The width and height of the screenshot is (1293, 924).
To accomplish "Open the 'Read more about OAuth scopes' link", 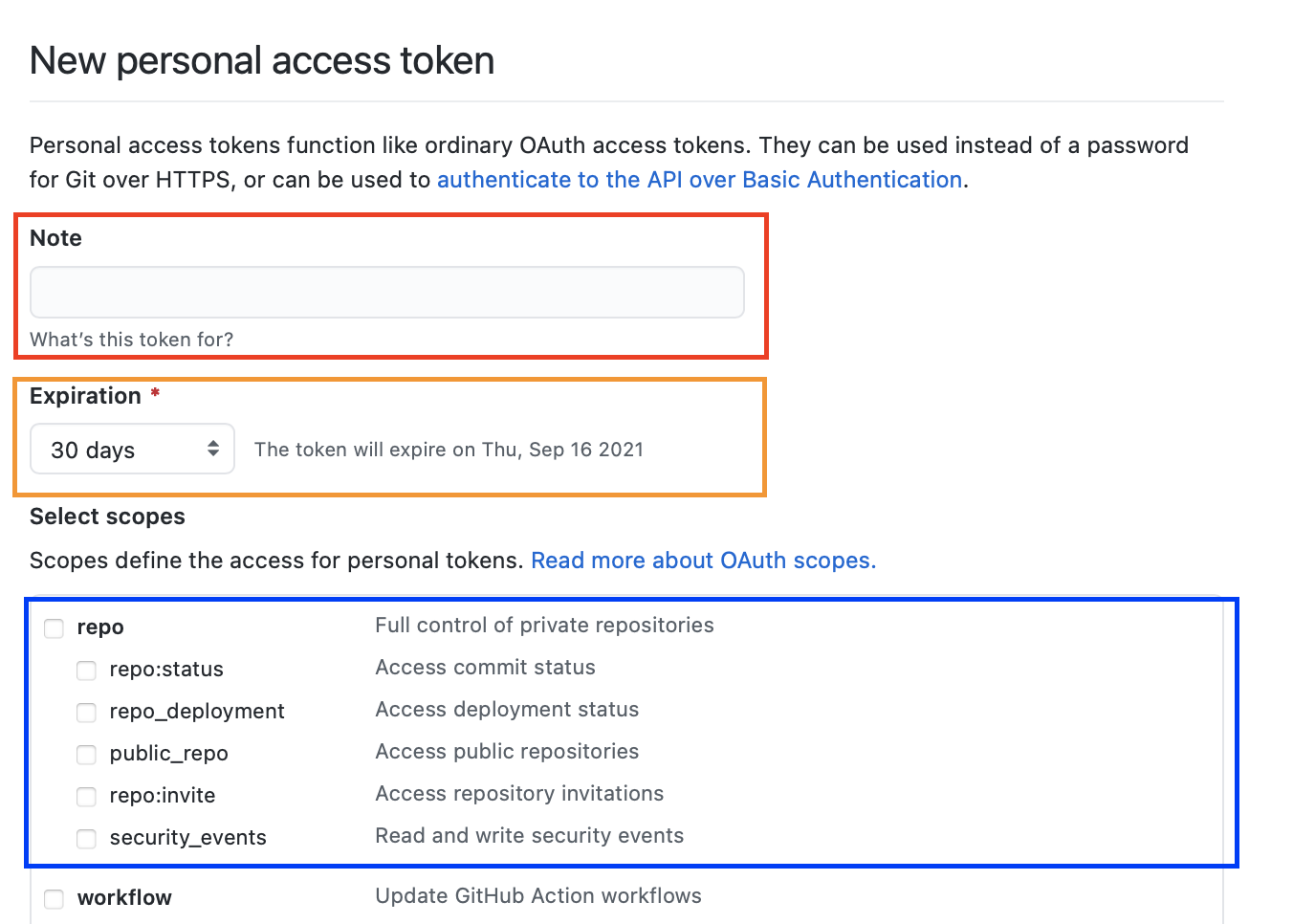I will pos(703,560).
